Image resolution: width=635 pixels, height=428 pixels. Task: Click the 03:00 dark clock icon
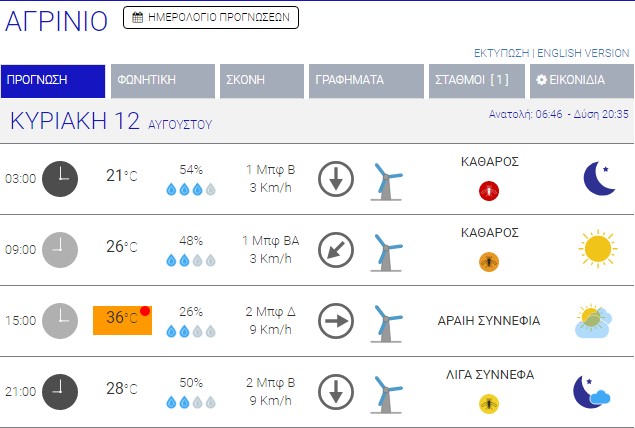tap(61, 178)
